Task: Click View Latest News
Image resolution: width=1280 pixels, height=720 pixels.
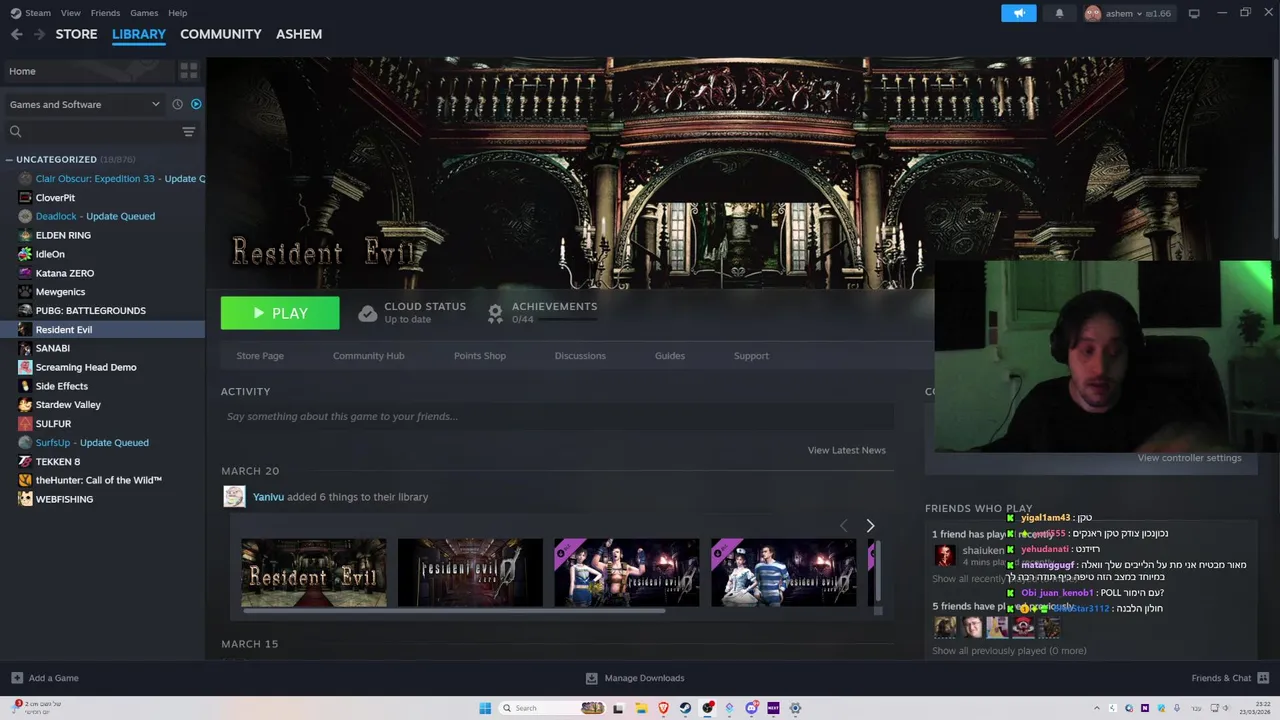Action: click(846, 450)
